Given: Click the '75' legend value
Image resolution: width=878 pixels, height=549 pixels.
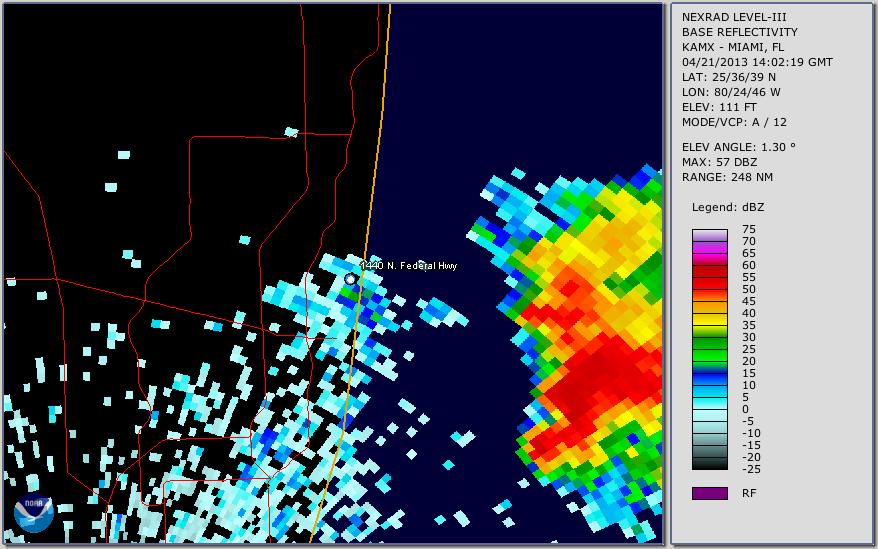Looking at the screenshot, I should 749,229.
